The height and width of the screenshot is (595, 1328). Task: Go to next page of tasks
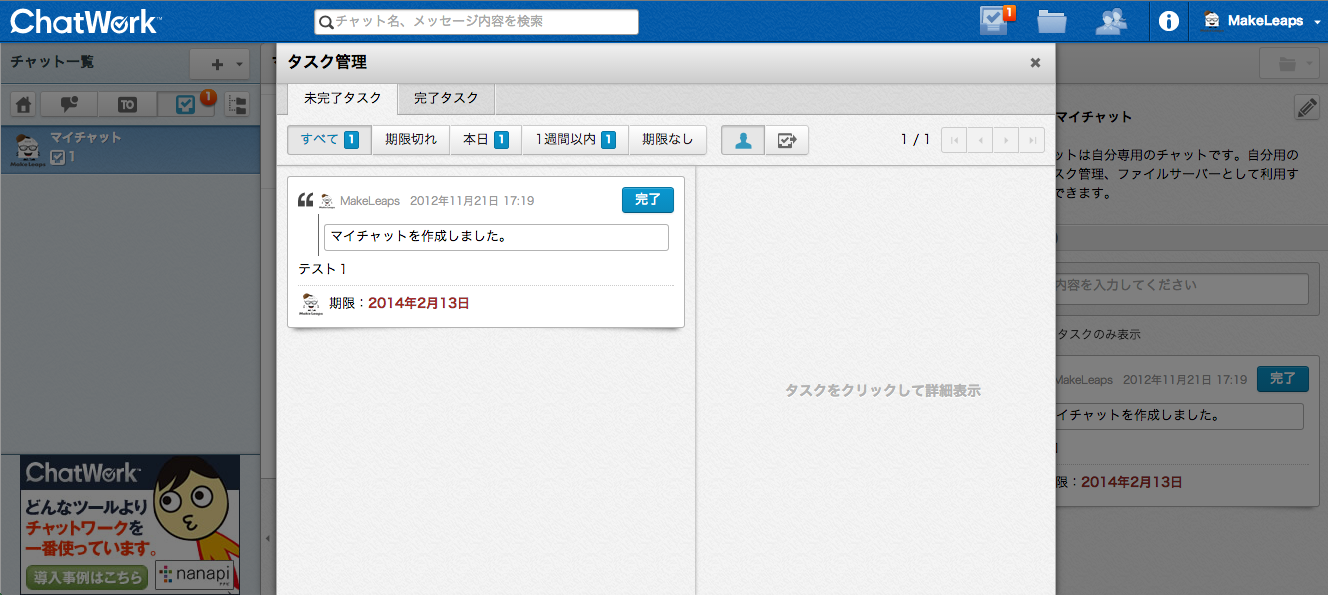[1006, 140]
